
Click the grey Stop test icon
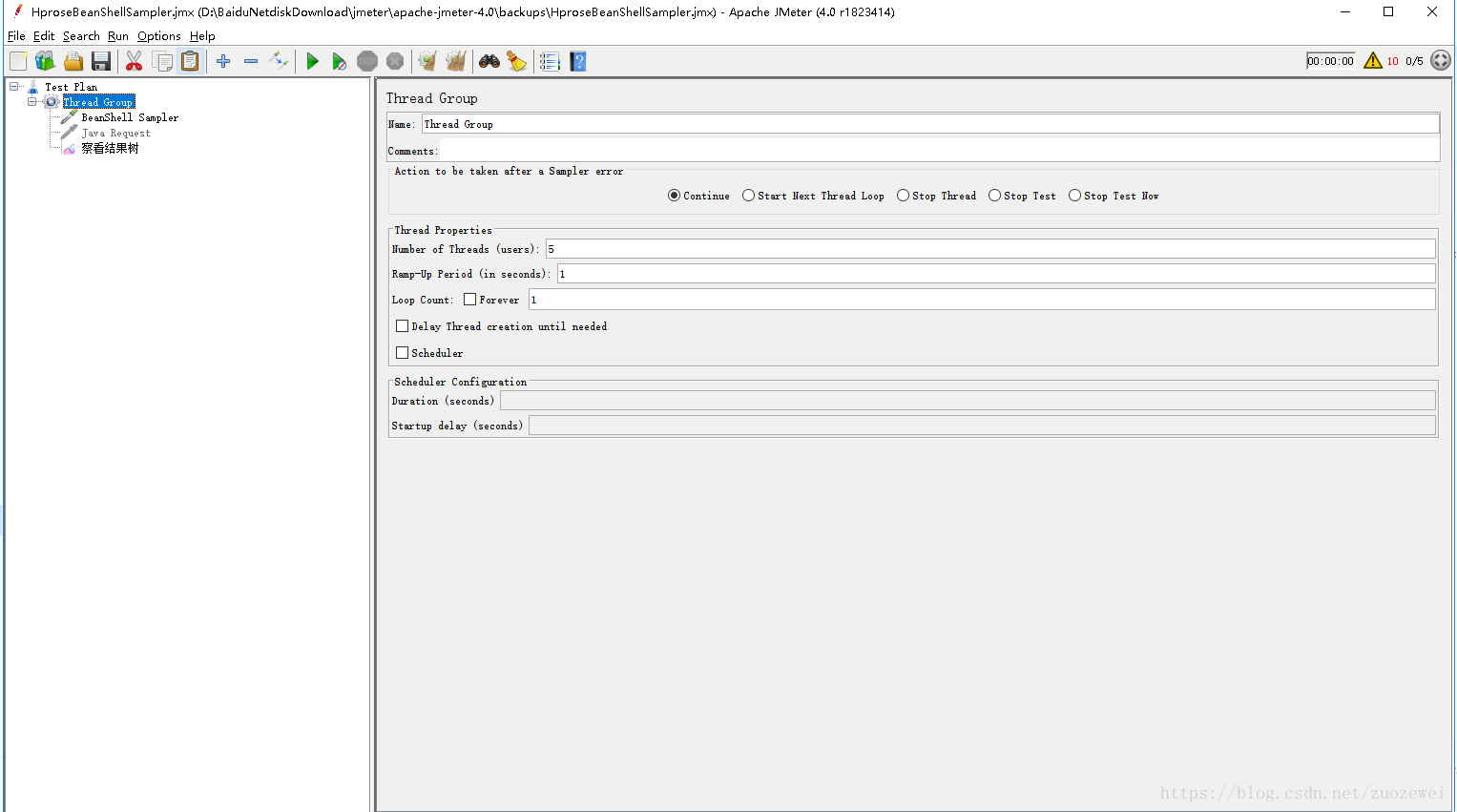(x=367, y=61)
